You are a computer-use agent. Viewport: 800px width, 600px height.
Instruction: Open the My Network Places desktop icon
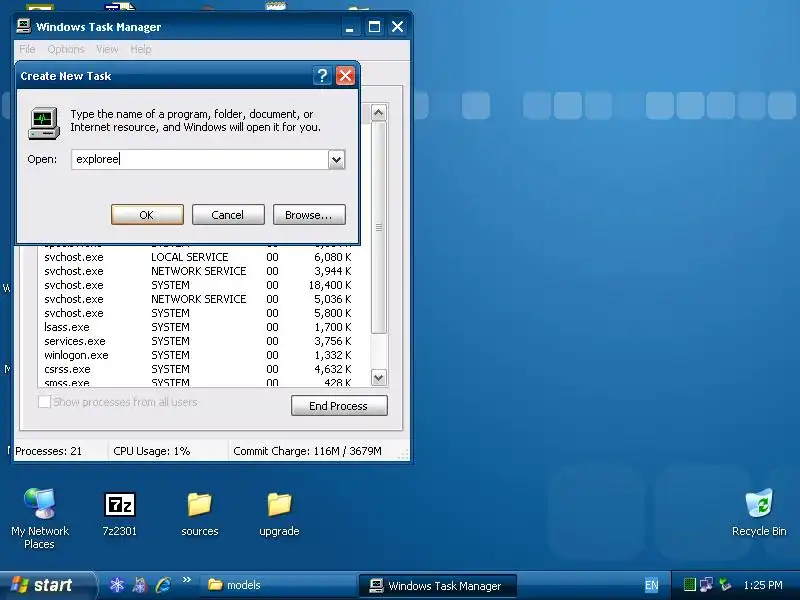[40, 517]
